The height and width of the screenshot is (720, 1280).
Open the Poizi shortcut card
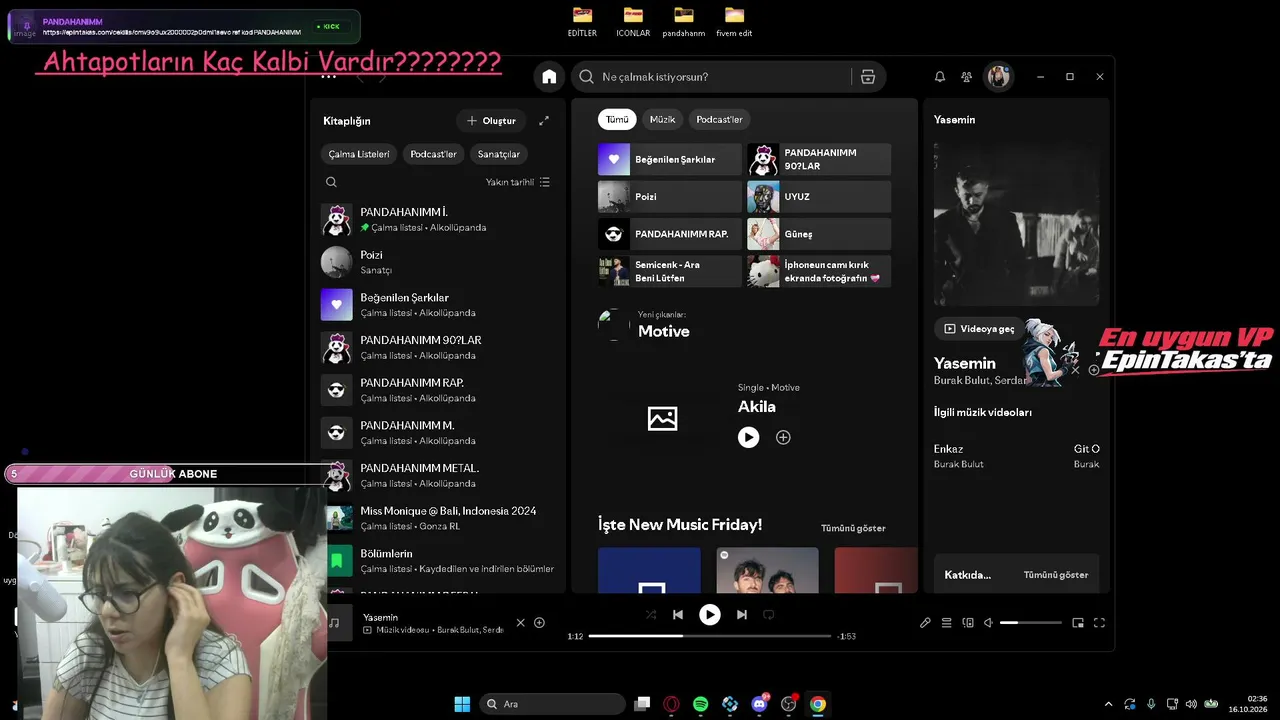(x=670, y=197)
